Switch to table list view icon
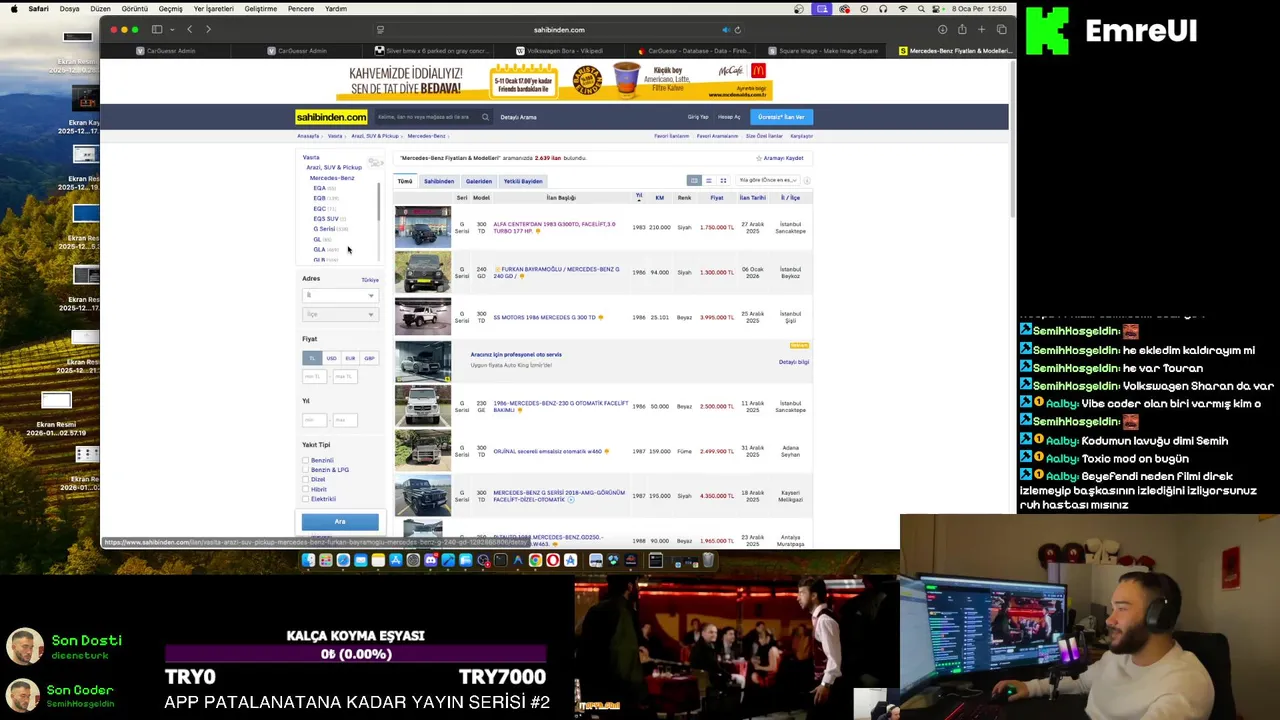This screenshot has height=720, width=1280. [x=694, y=180]
